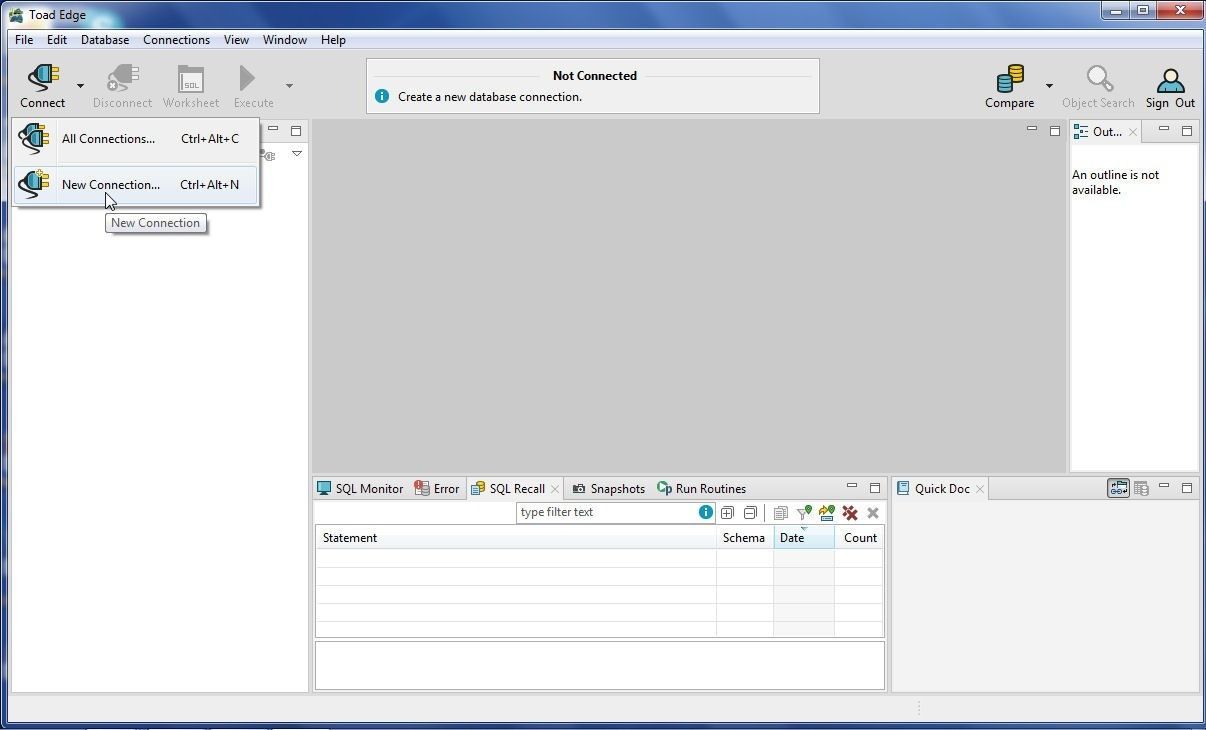This screenshot has height=730, width=1206.
Task: Close the Outline tab
Action: coord(1133,132)
